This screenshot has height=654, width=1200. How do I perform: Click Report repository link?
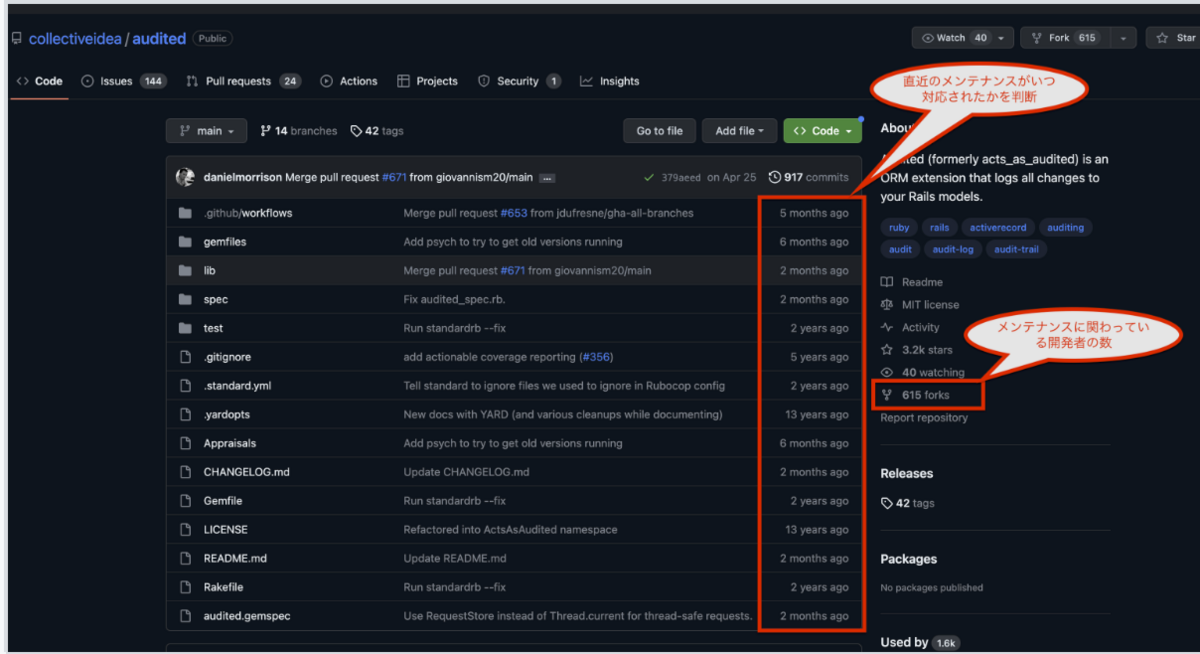tap(924, 418)
